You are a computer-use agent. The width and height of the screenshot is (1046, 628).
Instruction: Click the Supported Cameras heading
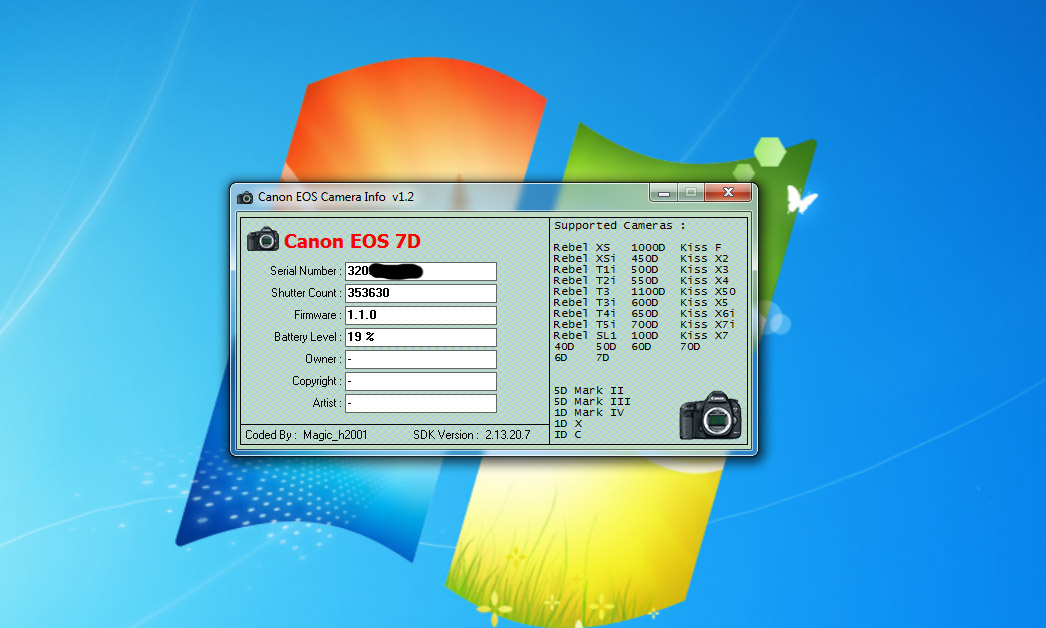pos(620,226)
